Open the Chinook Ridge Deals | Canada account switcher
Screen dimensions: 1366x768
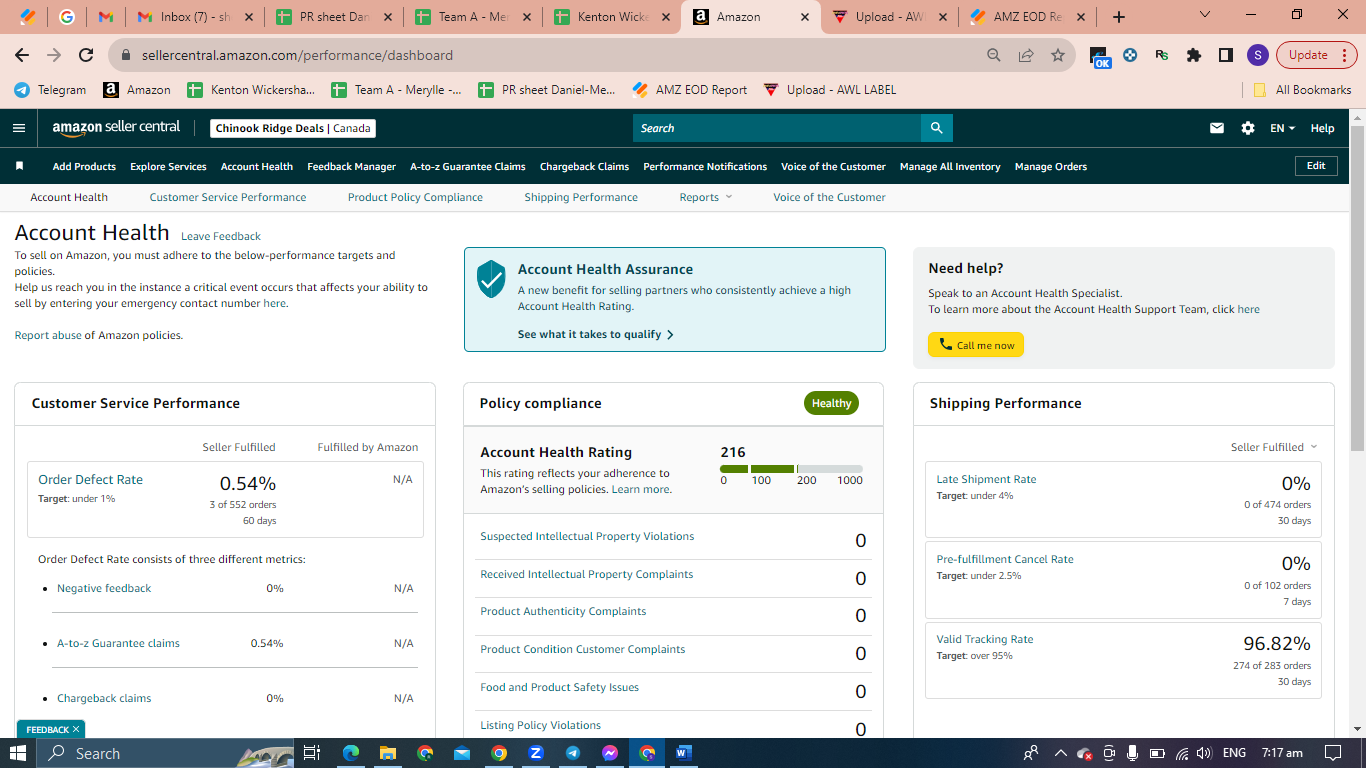pyautogui.click(x=293, y=128)
